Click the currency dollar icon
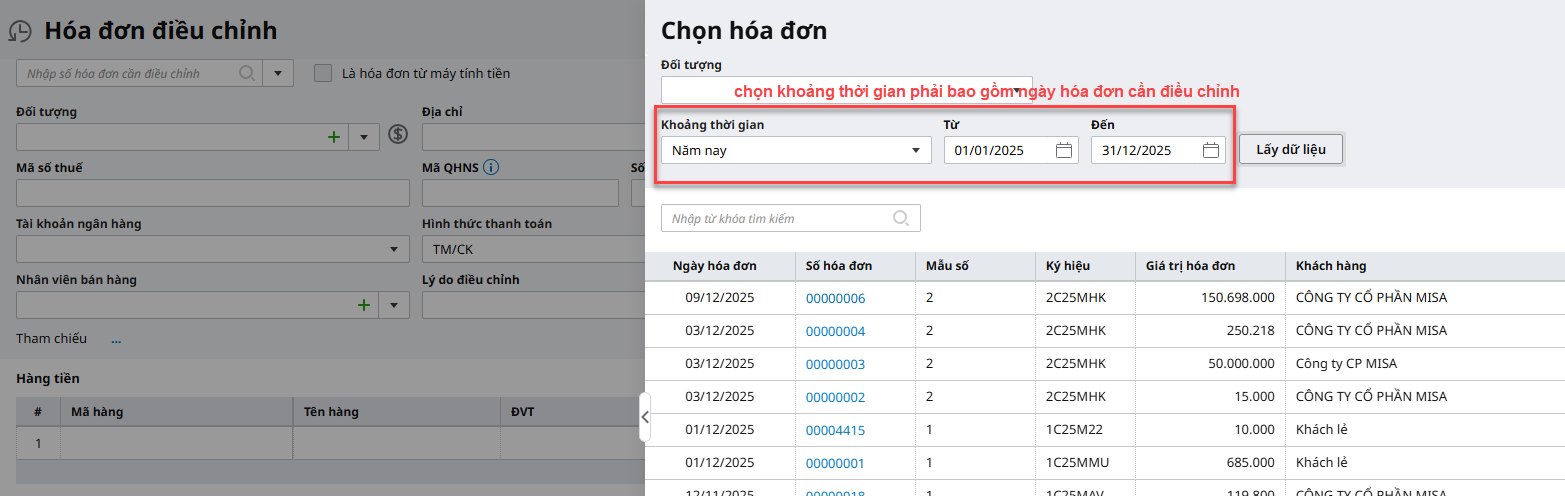Screen dimensions: 1565x496 tap(398, 135)
